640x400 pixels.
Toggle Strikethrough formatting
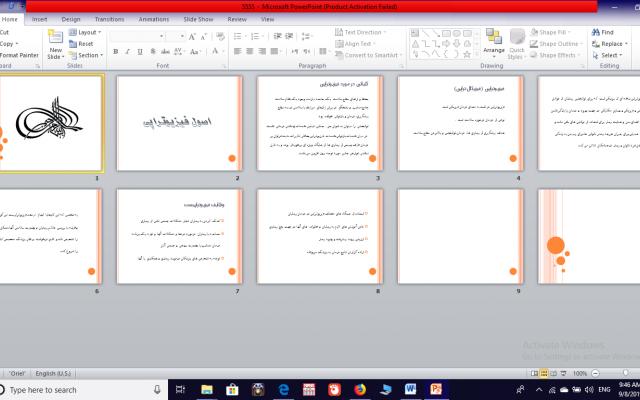pyautogui.click(x=165, y=51)
